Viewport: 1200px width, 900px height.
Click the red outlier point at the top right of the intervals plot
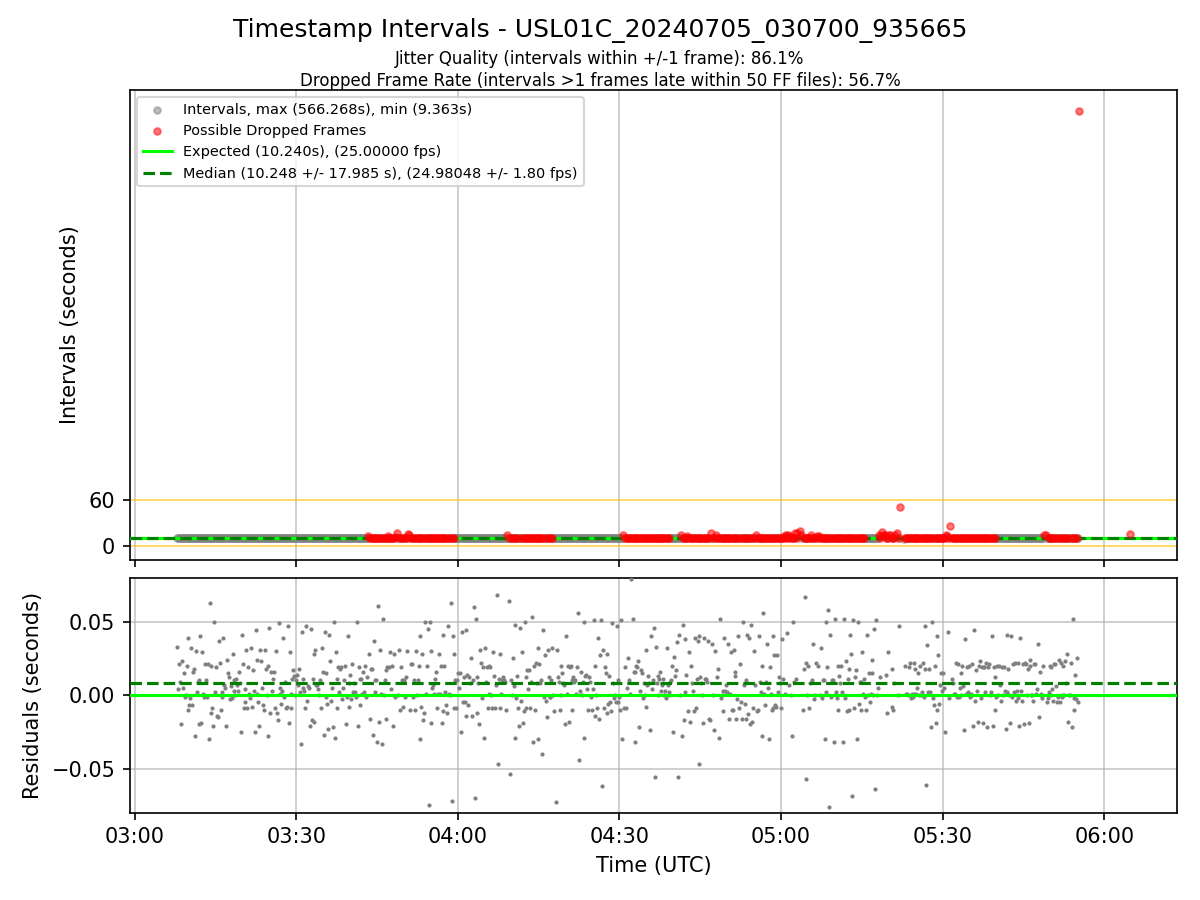[x=1079, y=111]
